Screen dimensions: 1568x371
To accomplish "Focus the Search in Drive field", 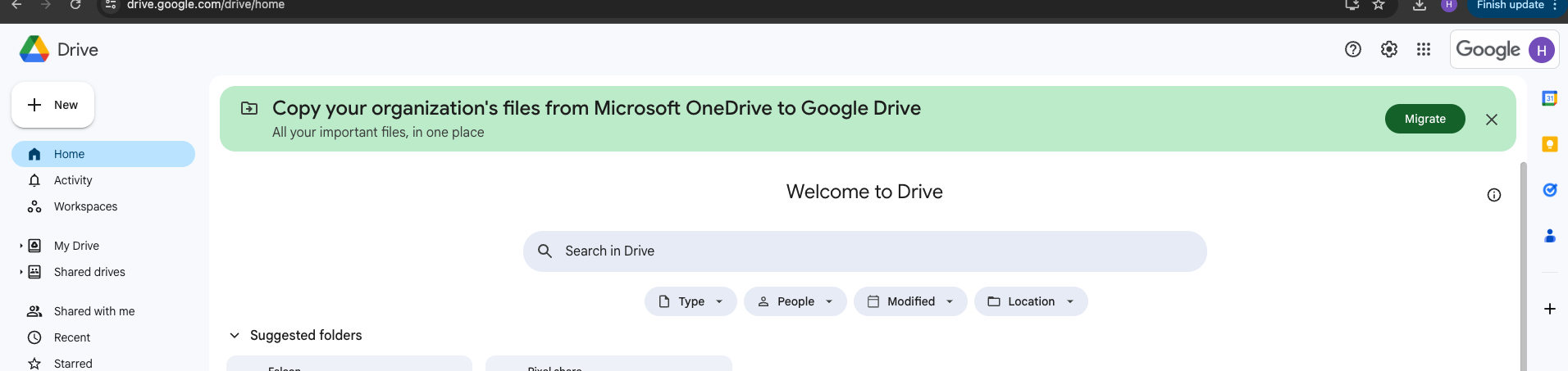I will coord(865,251).
